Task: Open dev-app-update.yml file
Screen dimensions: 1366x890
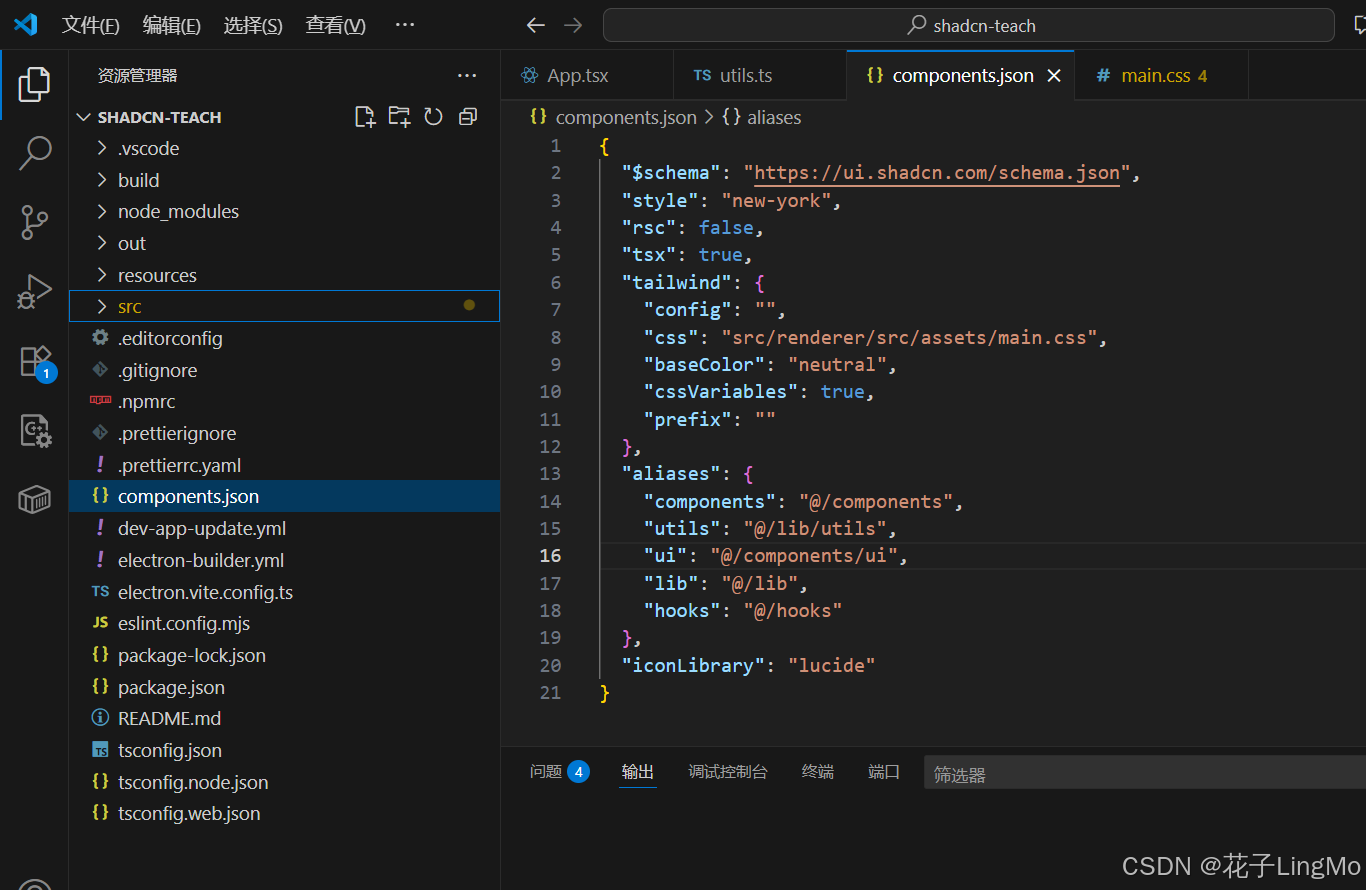Action: coord(284,529)
